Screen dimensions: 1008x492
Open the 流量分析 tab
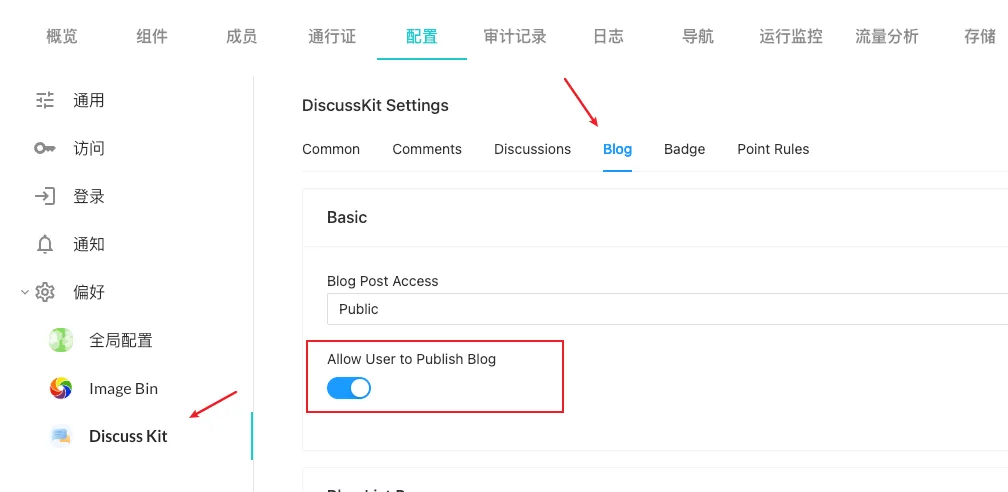pyautogui.click(x=887, y=36)
